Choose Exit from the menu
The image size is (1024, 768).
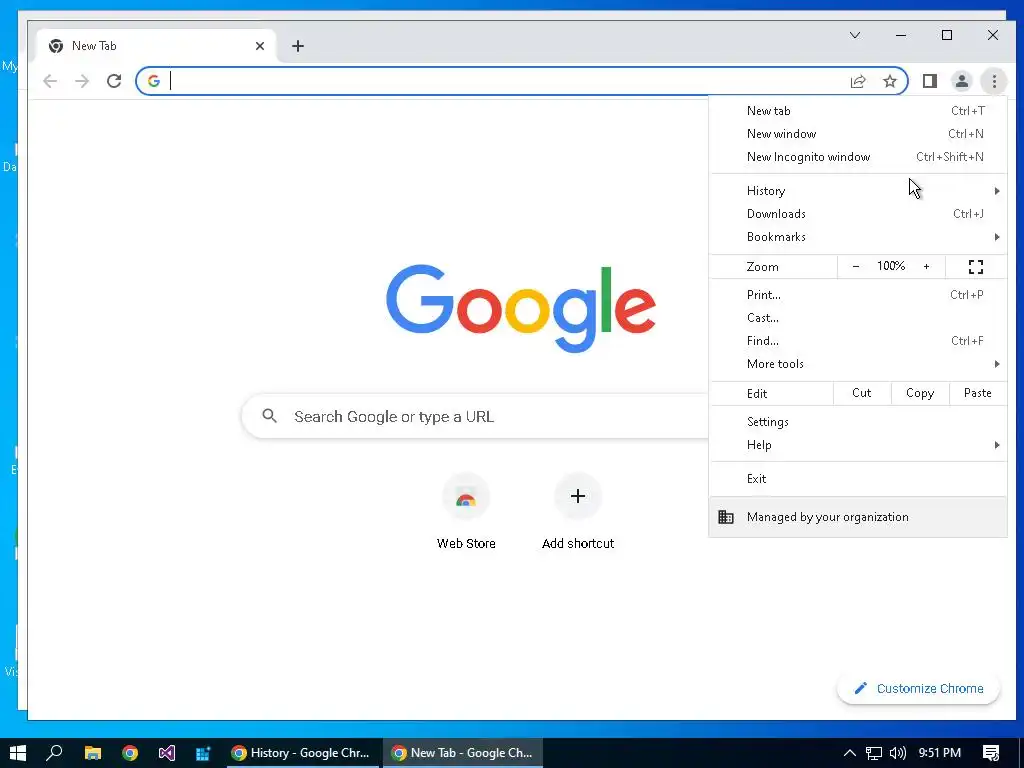pyautogui.click(x=858, y=479)
